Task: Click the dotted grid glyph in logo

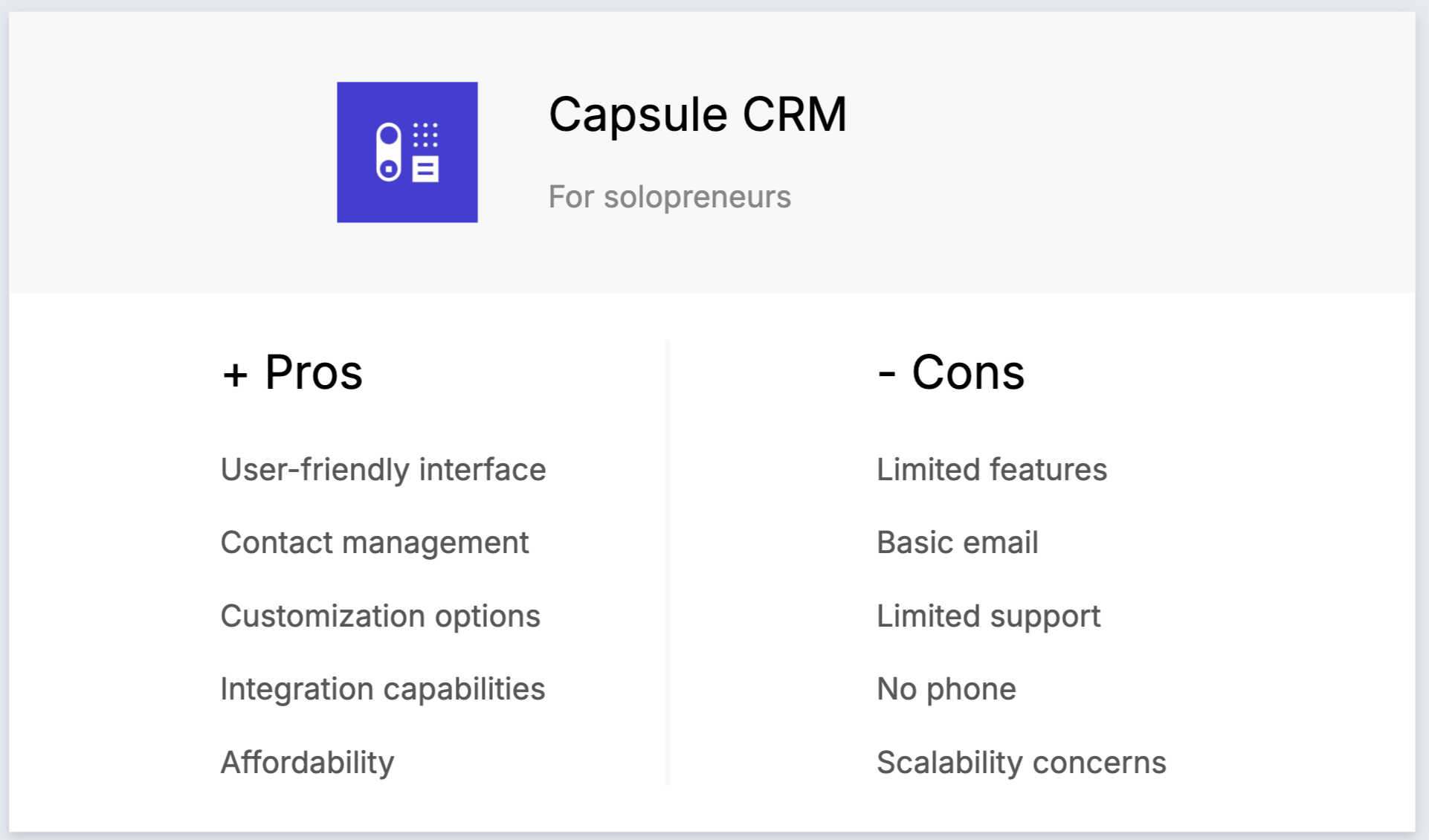Action: point(425,135)
